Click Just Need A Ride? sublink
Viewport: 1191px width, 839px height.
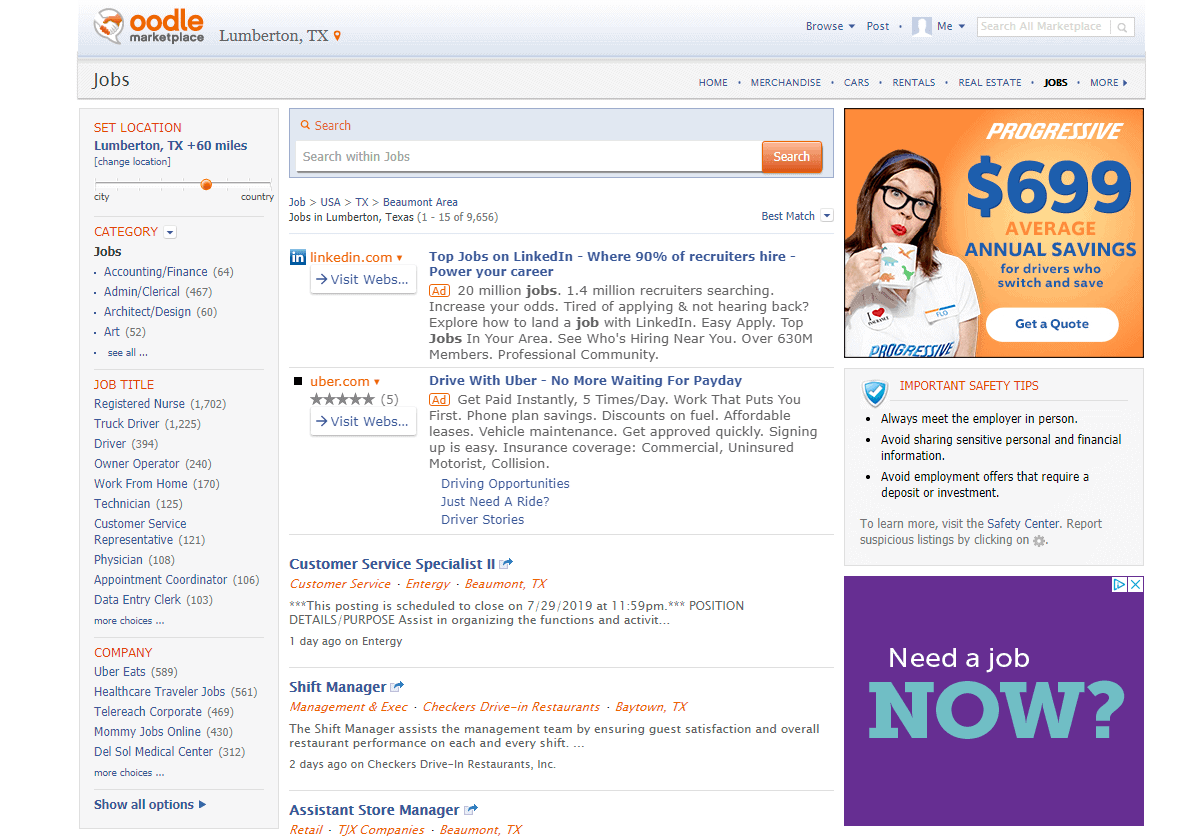tap(495, 502)
